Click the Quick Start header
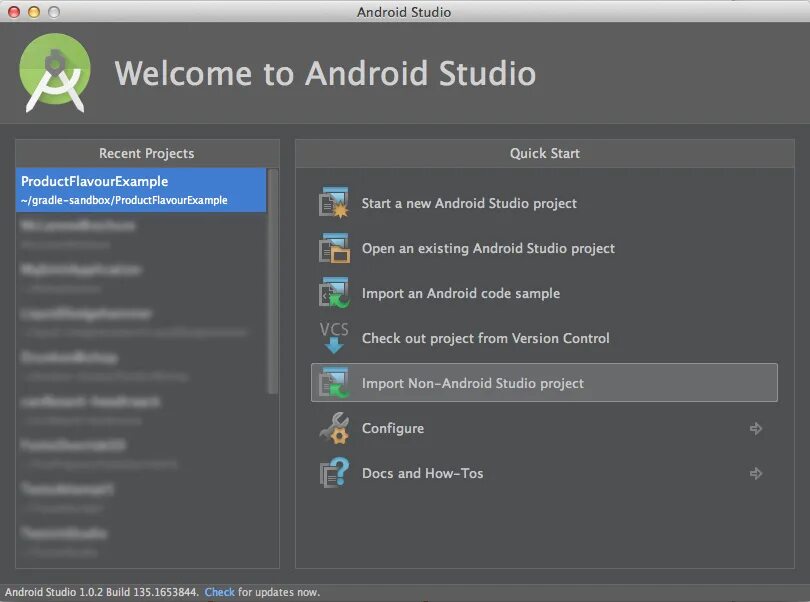The width and height of the screenshot is (810, 602). pyautogui.click(x=544, y=153)
